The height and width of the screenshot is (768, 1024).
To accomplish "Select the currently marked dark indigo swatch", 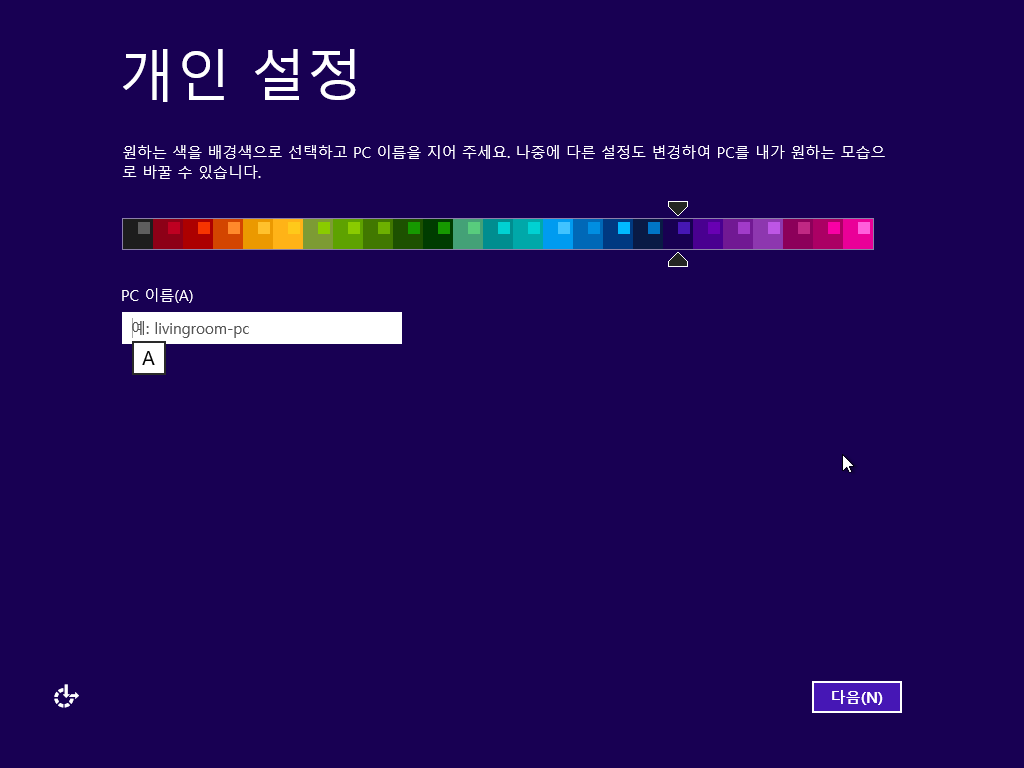I will 679,234.
